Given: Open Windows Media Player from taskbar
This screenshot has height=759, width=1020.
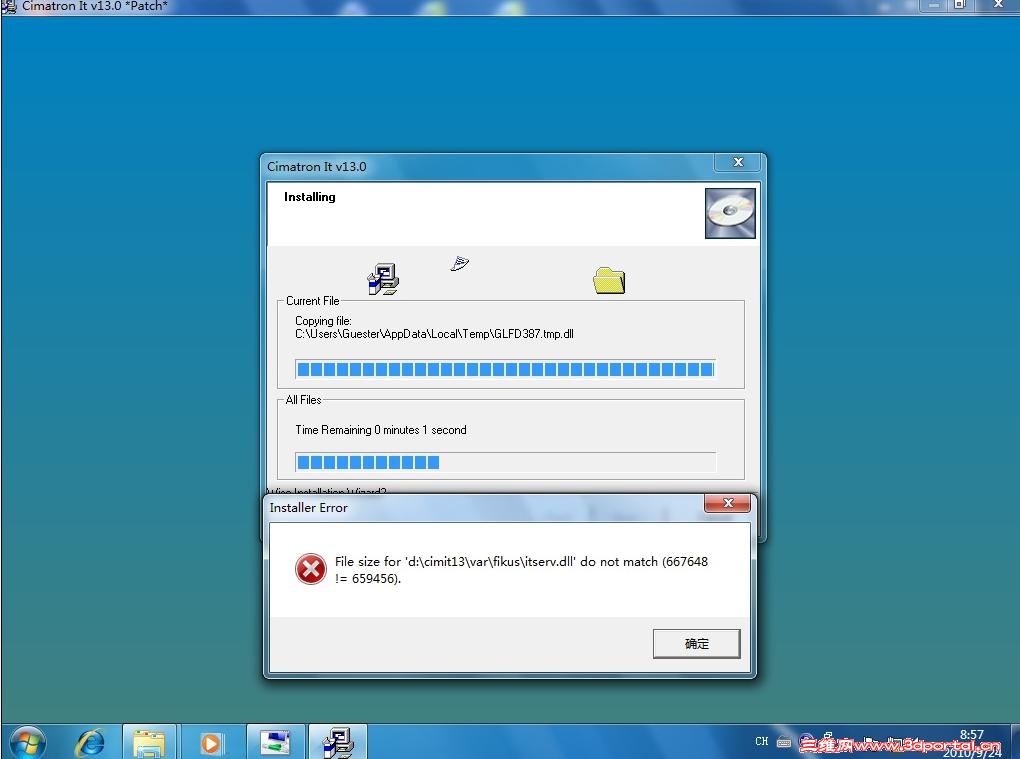Looking at the screenshot, I should [x=210, y=742].
